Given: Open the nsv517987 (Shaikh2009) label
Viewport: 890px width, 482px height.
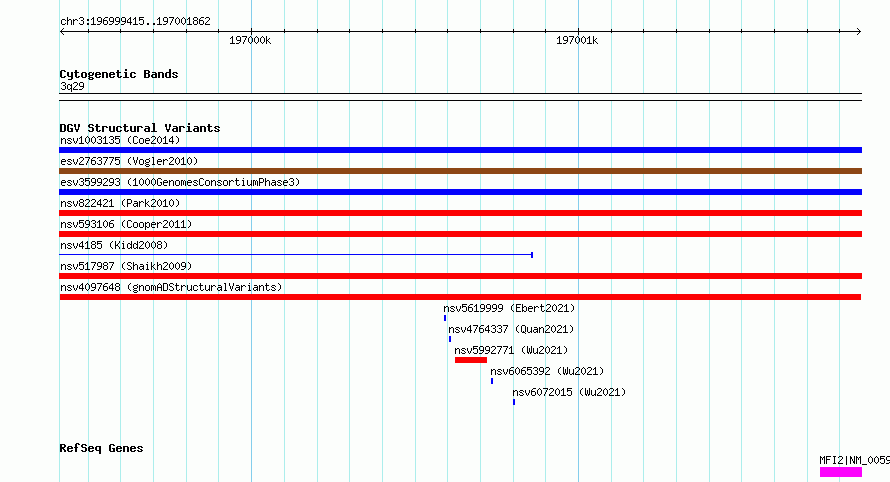Looking at the screenshot, I should [126, 266].
